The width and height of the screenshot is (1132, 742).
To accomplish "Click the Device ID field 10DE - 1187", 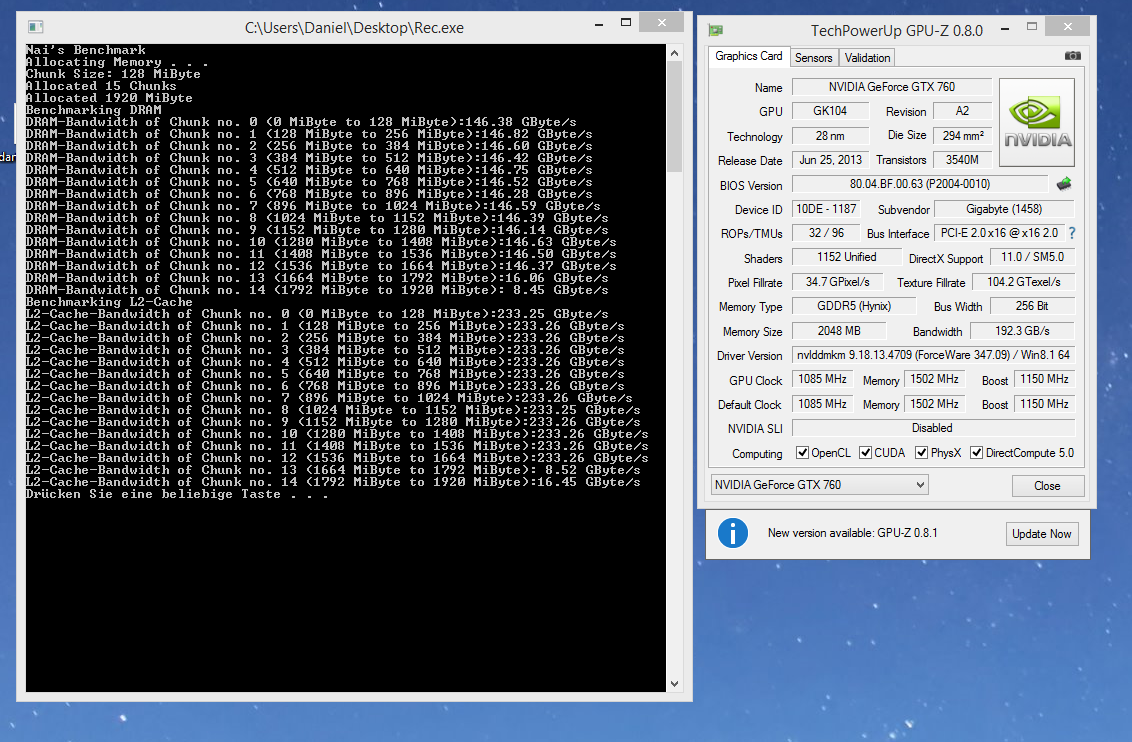I will click(826, 209).
